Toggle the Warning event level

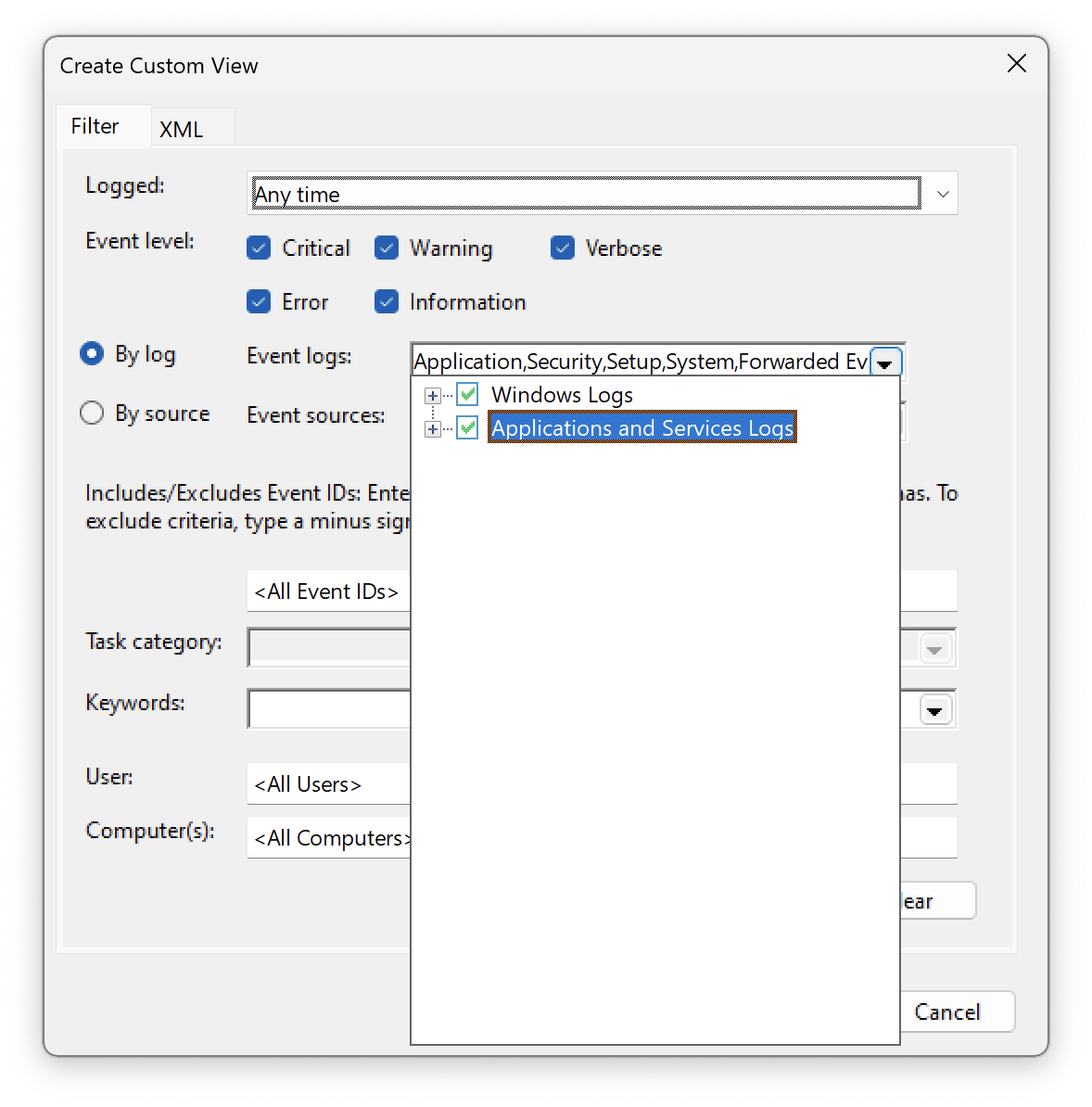387,248
